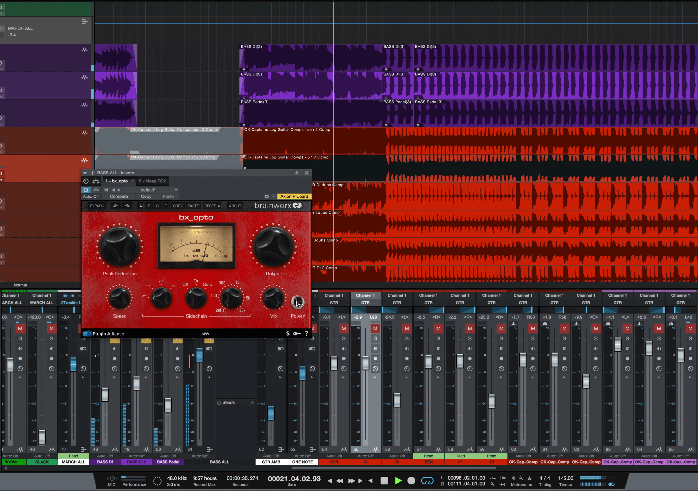Click the return to zero button beside stop

pyautogui.click(x=370, y=480)
